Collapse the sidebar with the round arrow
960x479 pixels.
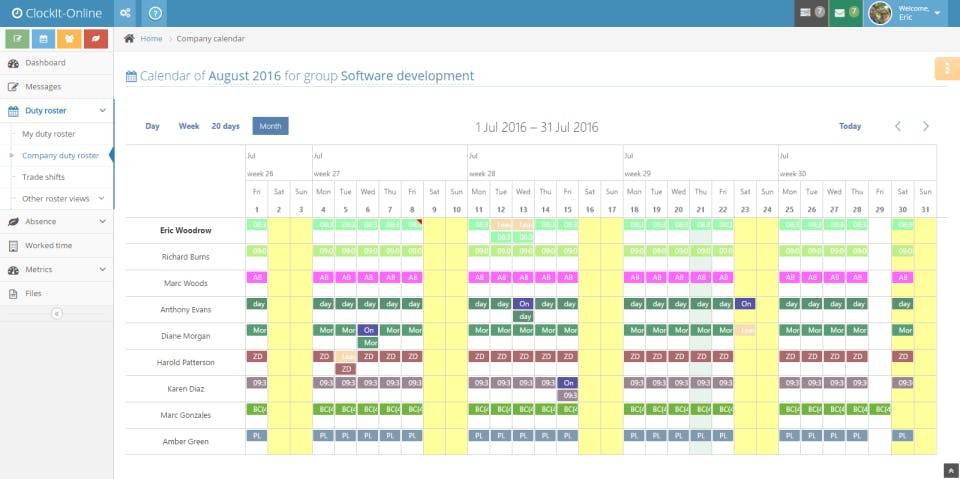point(56,314)
